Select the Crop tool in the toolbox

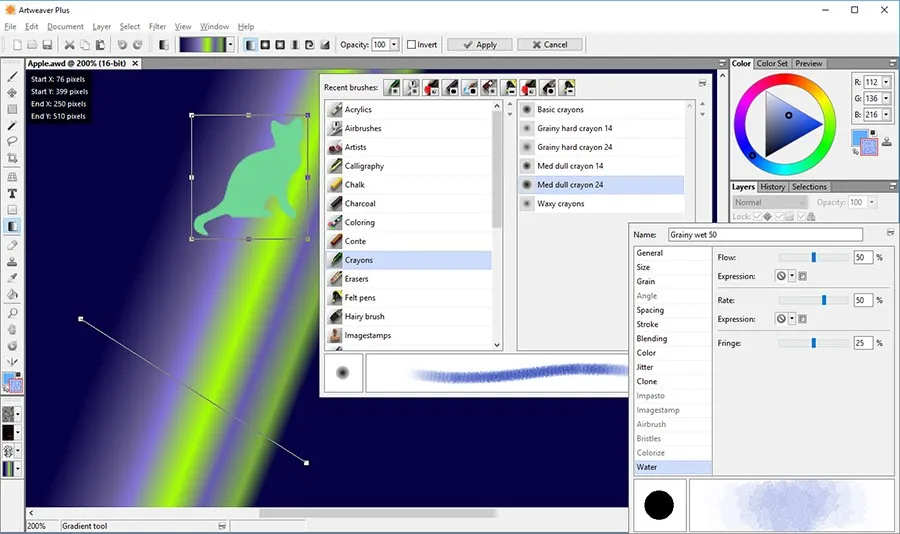coord(12,159)
